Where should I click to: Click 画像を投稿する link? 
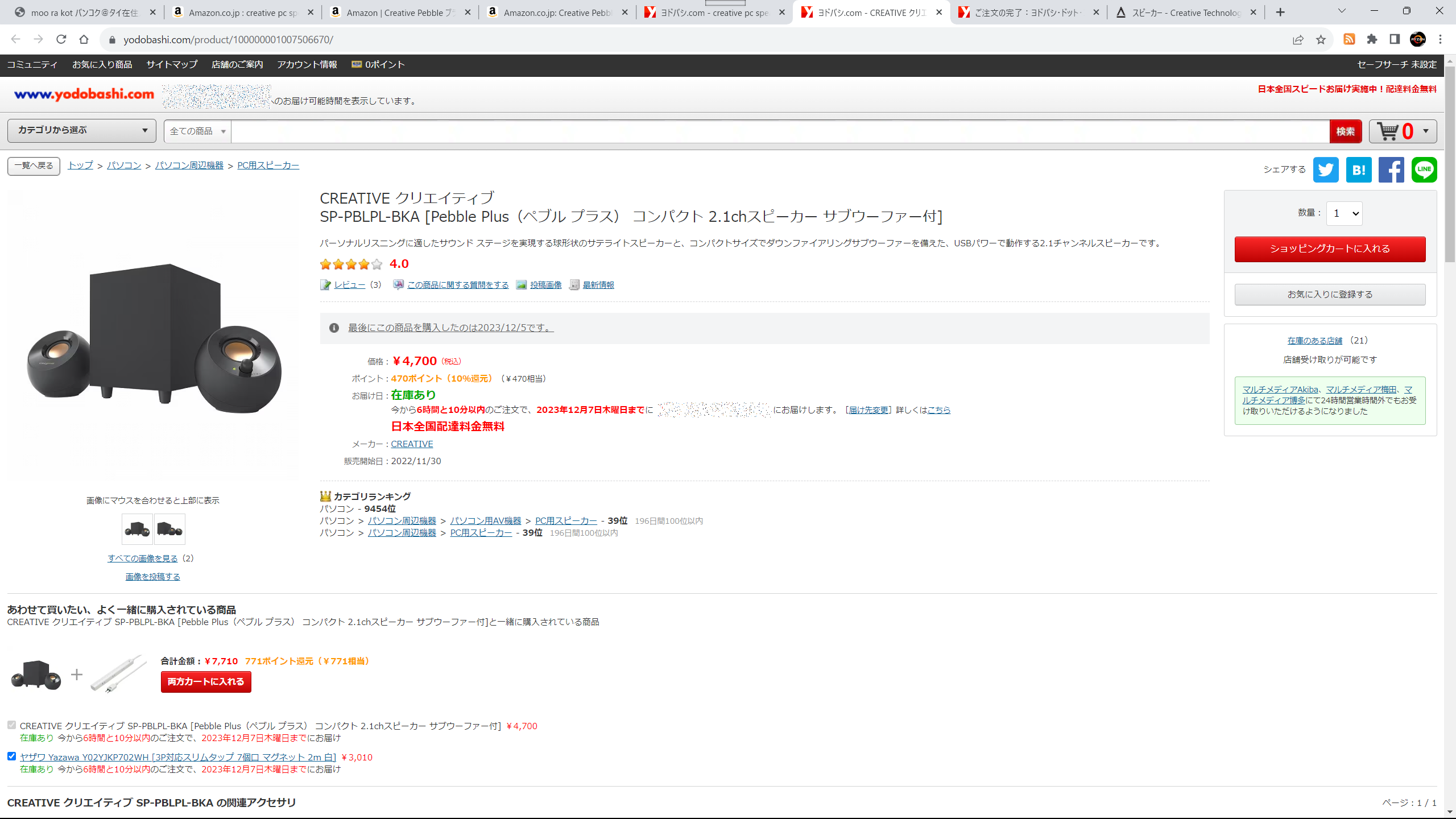[152, 577]
